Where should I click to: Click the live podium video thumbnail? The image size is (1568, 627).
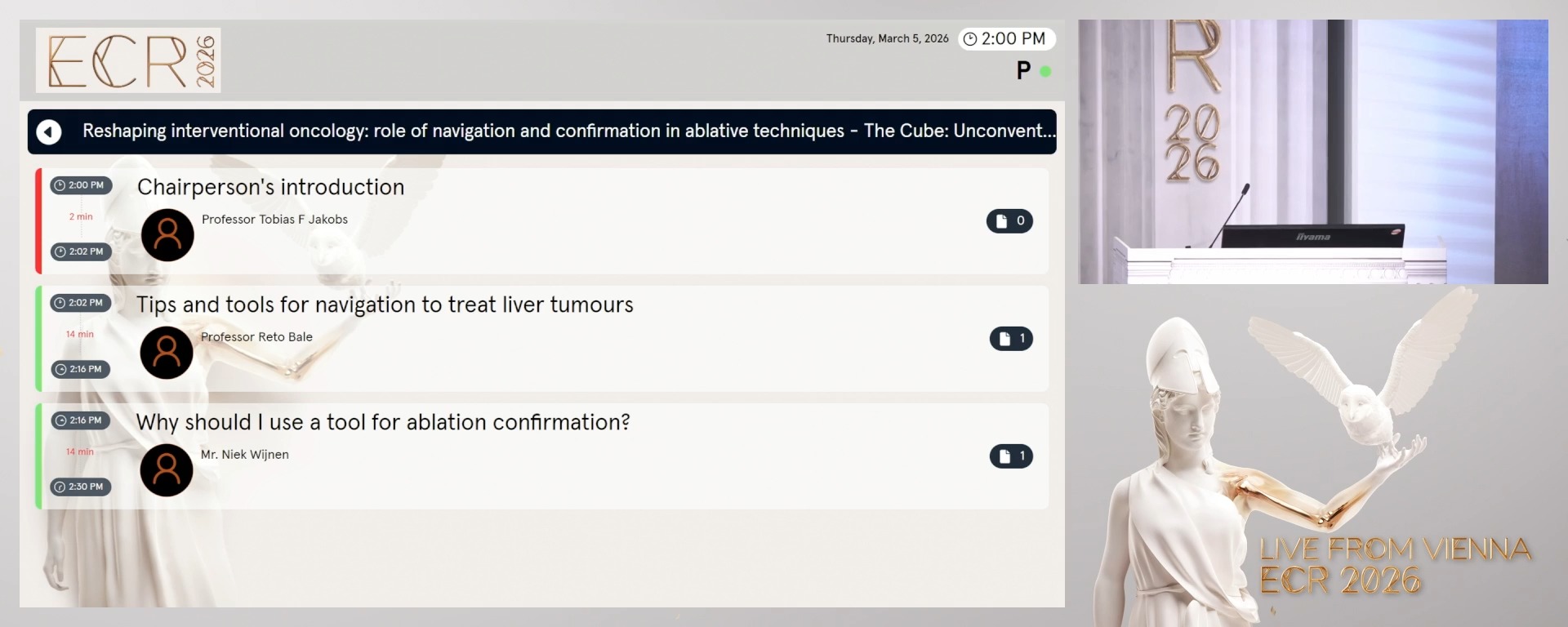point(1312,152)
